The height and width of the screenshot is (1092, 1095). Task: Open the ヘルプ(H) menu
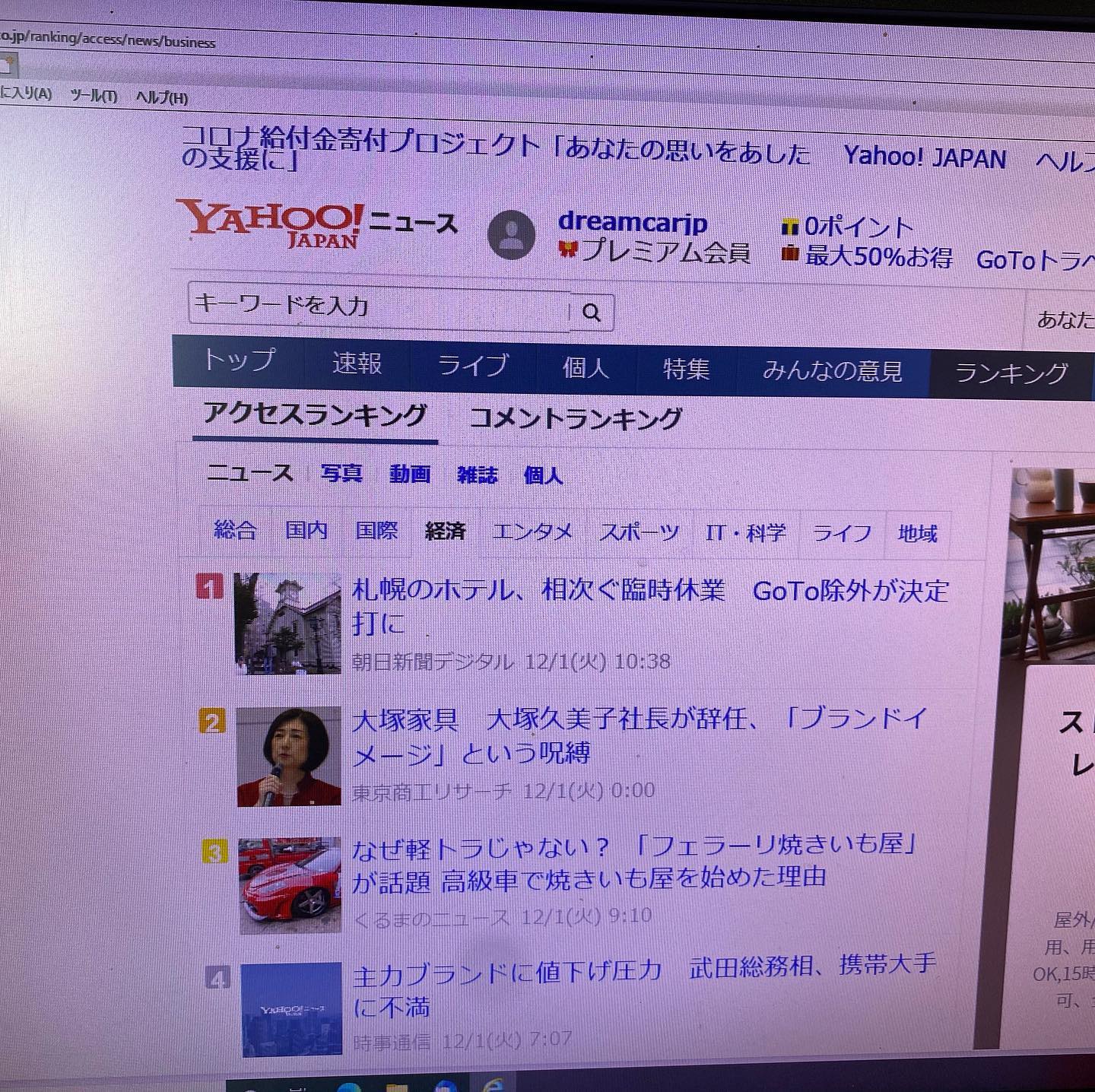[161, 97]
